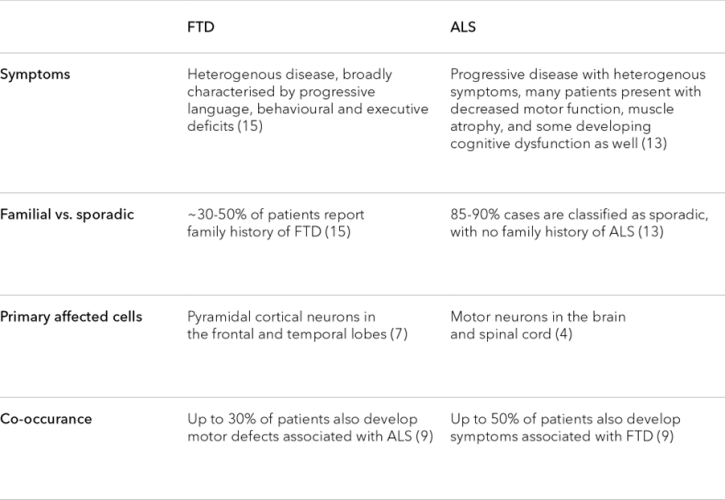Click the Co-occurance row label
The image size is (725, 500).
coord(46,419)
